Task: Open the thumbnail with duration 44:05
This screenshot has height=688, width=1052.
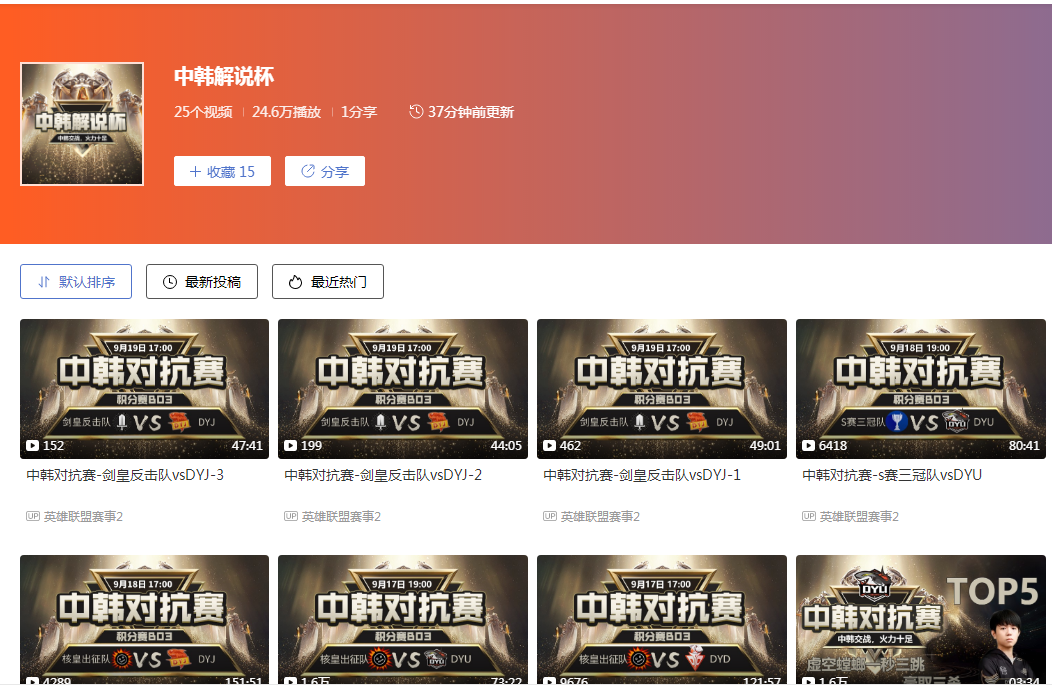Action: pyautogui.click(x=403, y=389)
